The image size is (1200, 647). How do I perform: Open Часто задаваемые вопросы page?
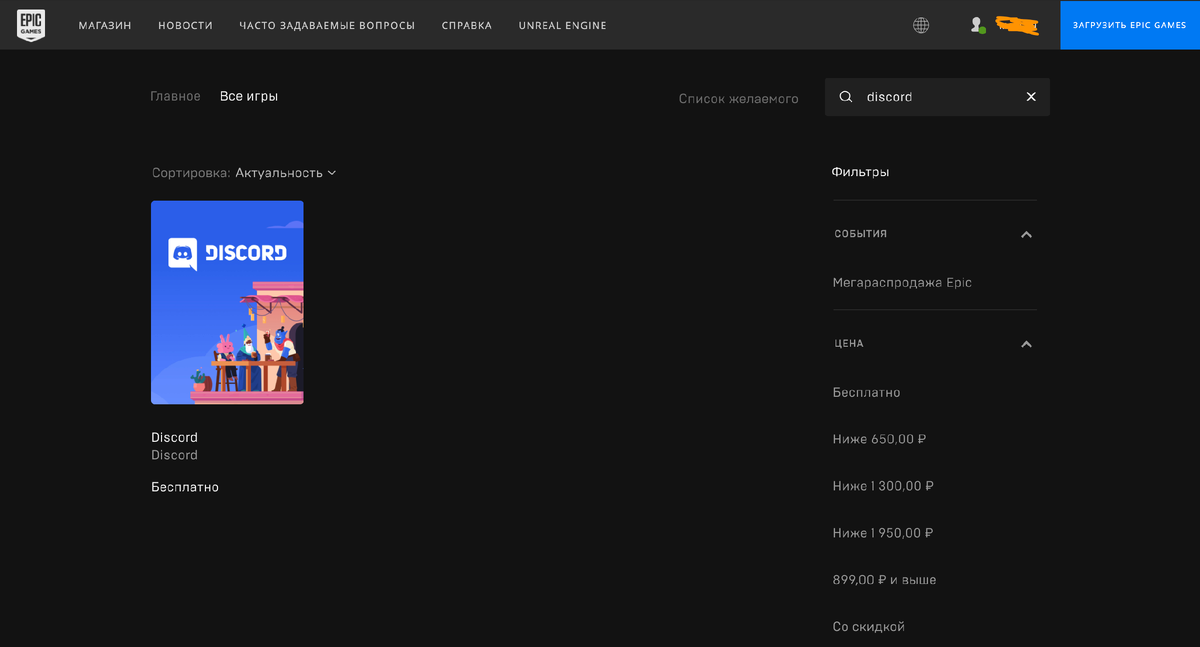(327, 25)
